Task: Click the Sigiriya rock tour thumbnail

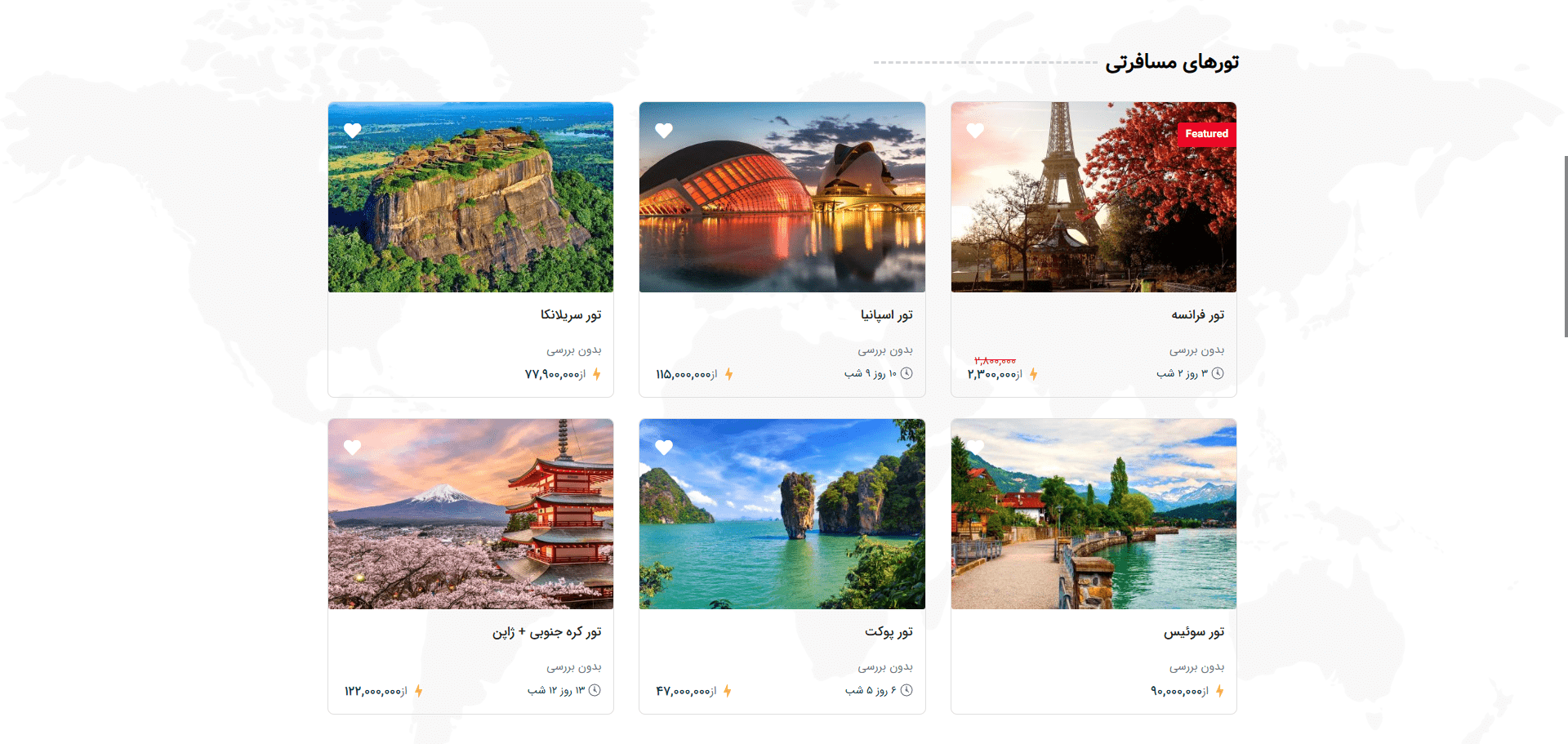Action: point(470,197)
